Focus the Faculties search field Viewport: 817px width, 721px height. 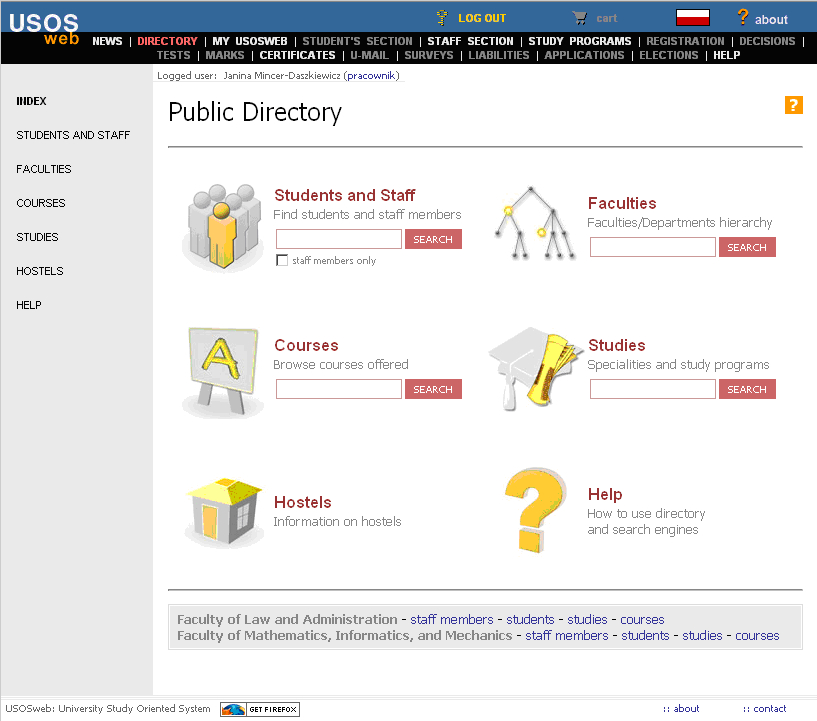coord(653,247)
